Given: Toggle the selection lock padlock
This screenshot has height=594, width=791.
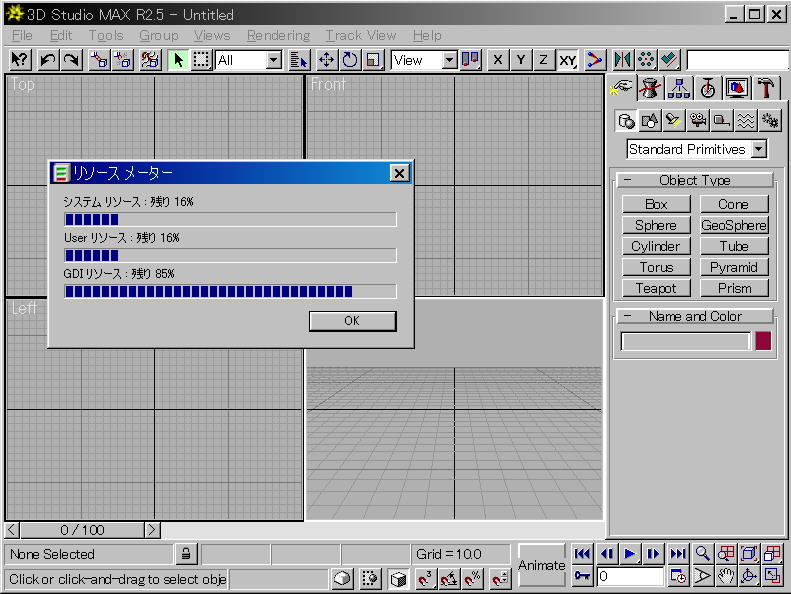Looking at the screenshot, I should click(x=186, y=554).
